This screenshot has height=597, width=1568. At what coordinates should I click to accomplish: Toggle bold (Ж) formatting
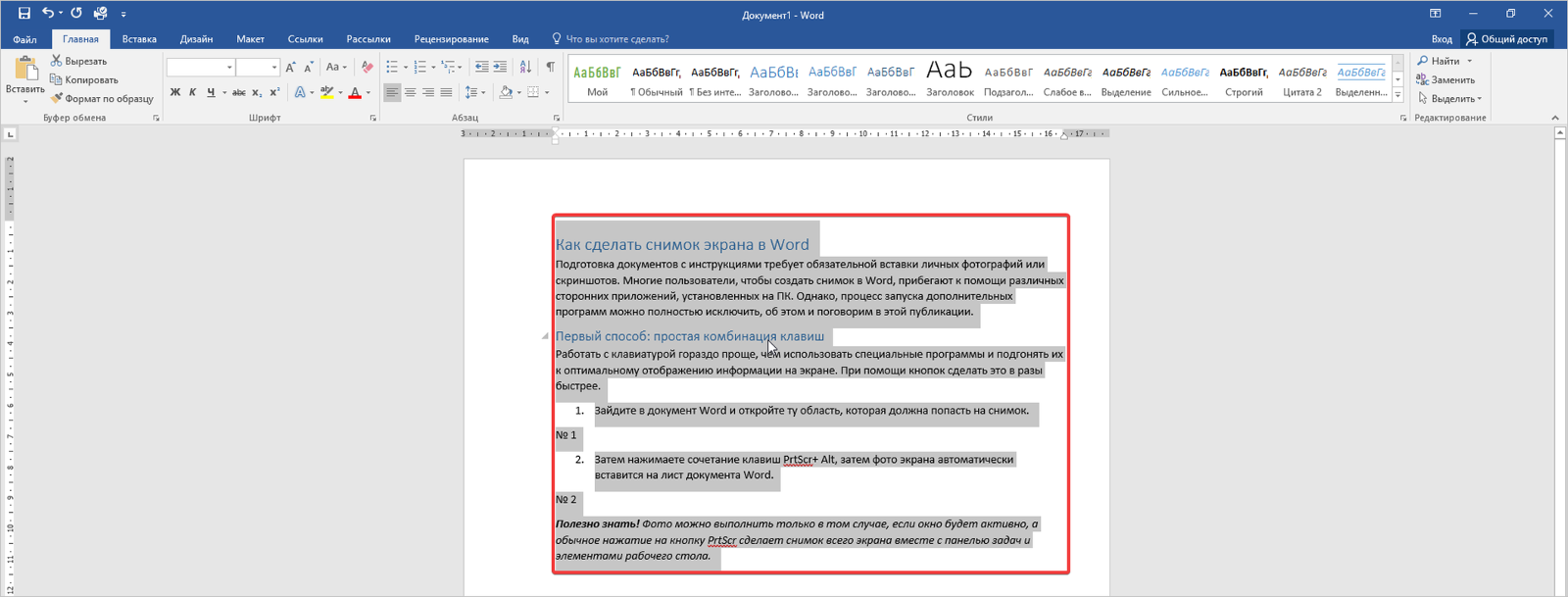point(175,93)
